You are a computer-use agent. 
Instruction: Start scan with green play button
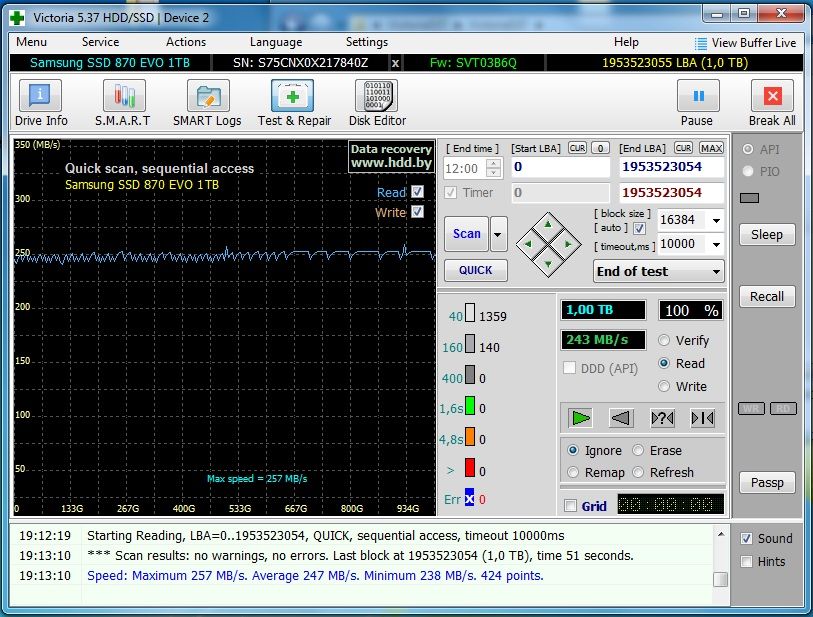click(580, 418)
